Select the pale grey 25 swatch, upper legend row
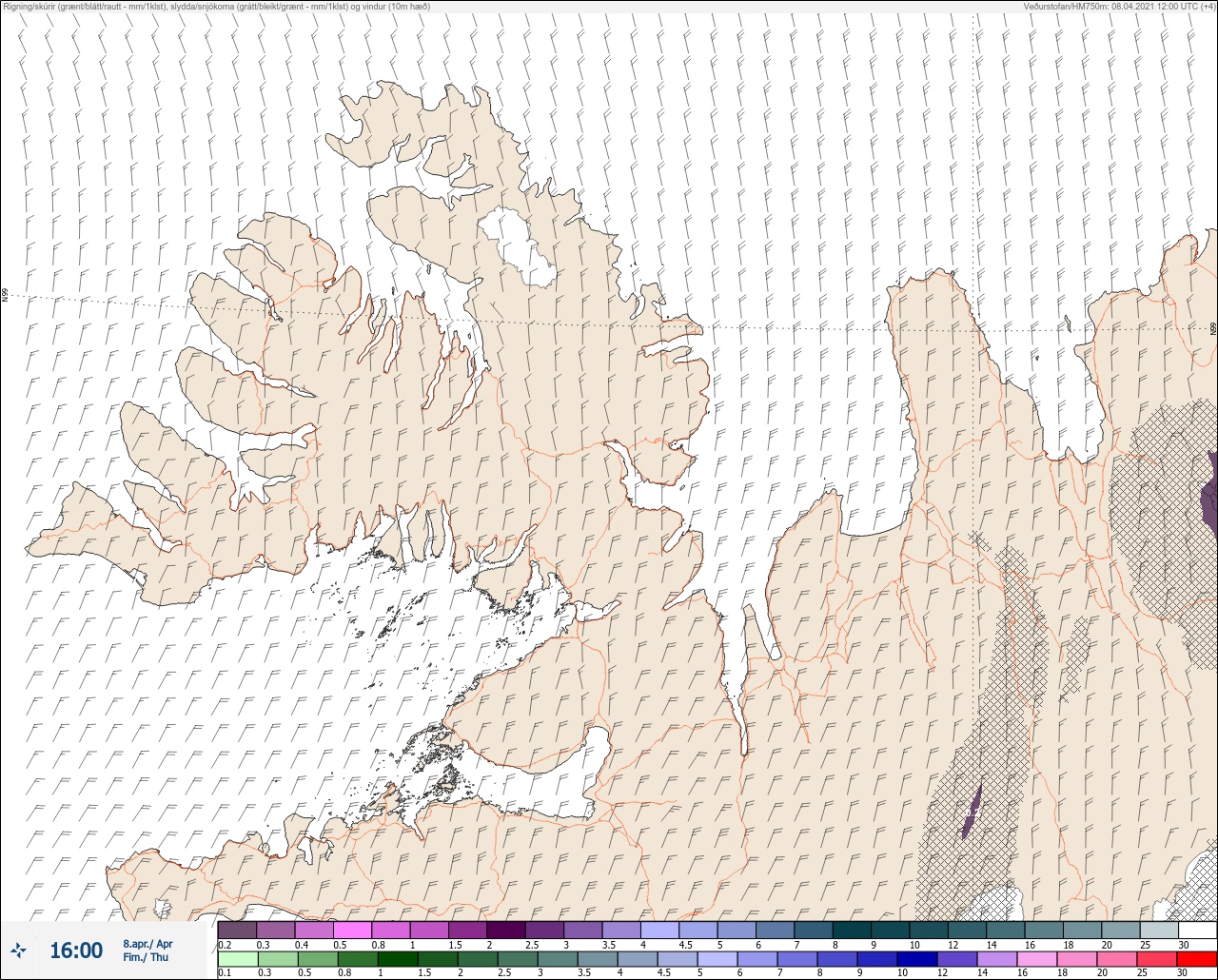Image resolution: width=1218 pixels, height=980 pixels. click(x=1159, y=930)
